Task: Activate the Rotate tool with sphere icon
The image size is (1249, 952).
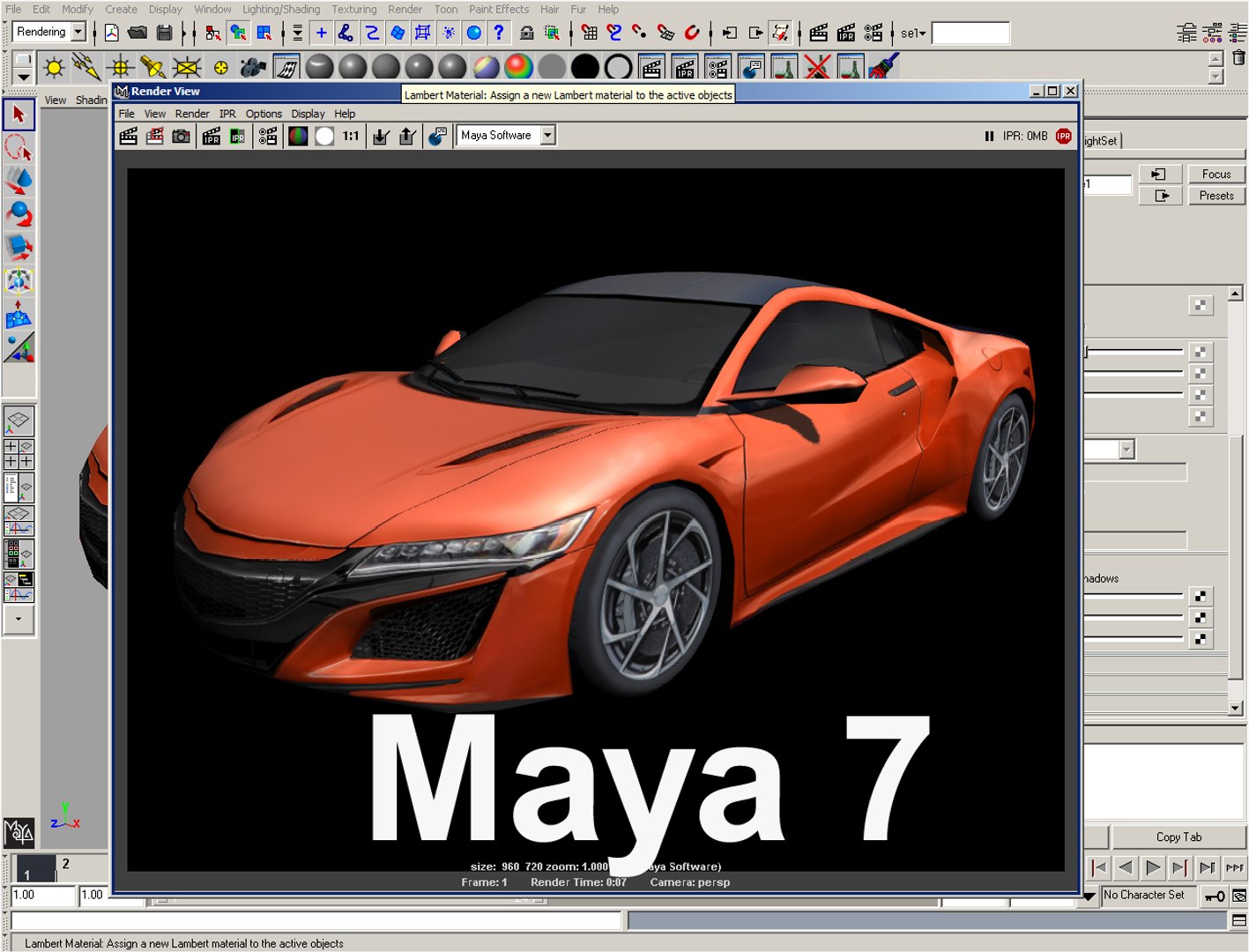Action: (19, 214)
